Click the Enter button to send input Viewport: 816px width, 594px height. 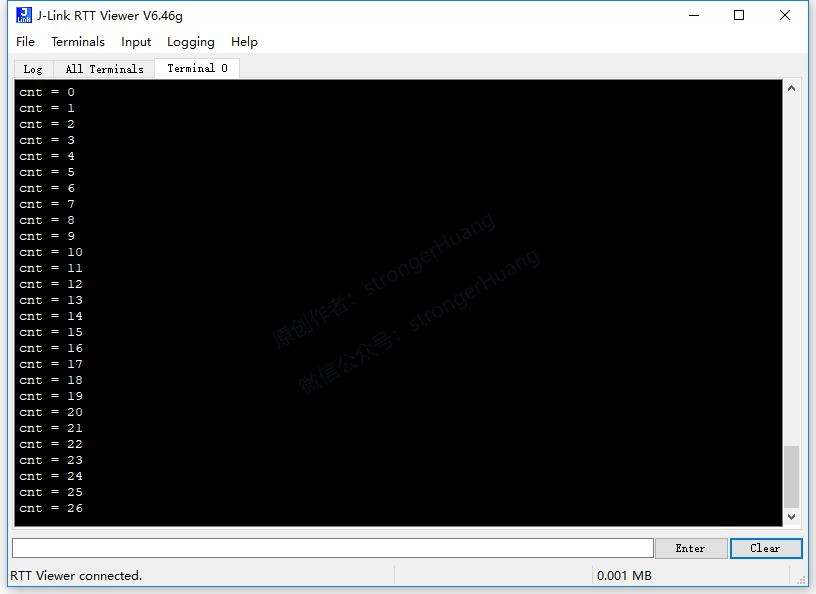click(x=691, y=548)
